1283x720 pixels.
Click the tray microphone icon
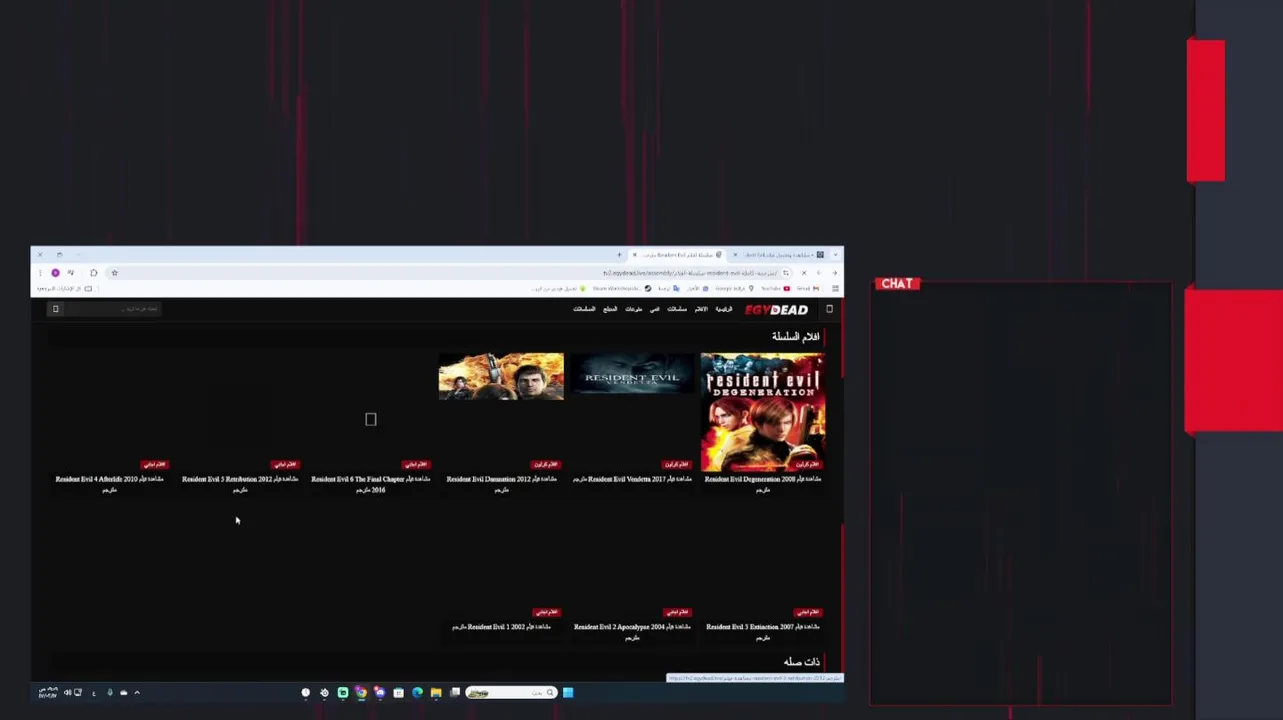pos(110,692)
